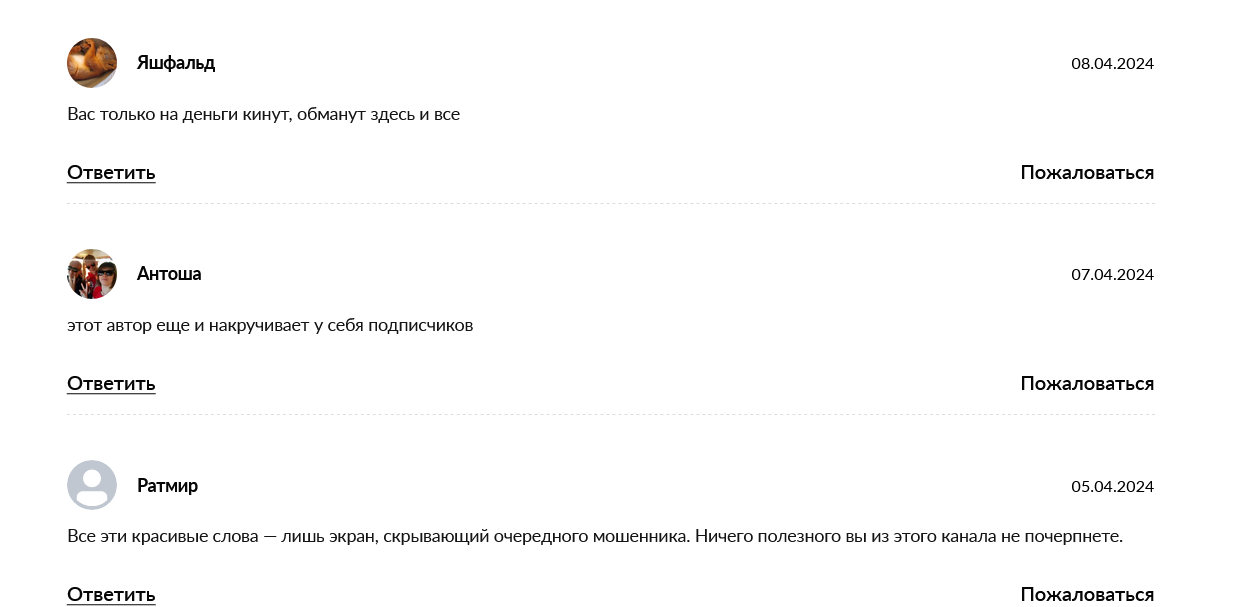Click the dashed divider below Яшфальд's comment
The height and width of the screenshot is (607, 1252).
click(x=610, y=203)
